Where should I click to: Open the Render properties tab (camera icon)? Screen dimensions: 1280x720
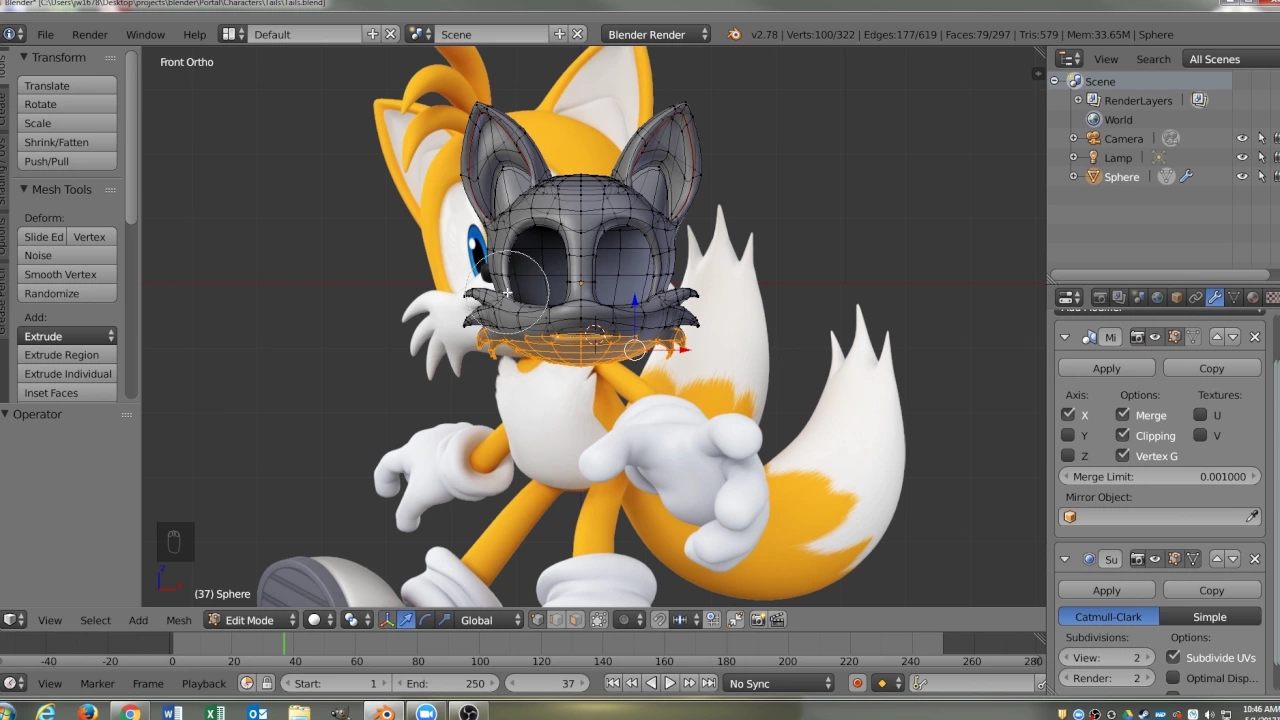click(x=1101, y=297)
